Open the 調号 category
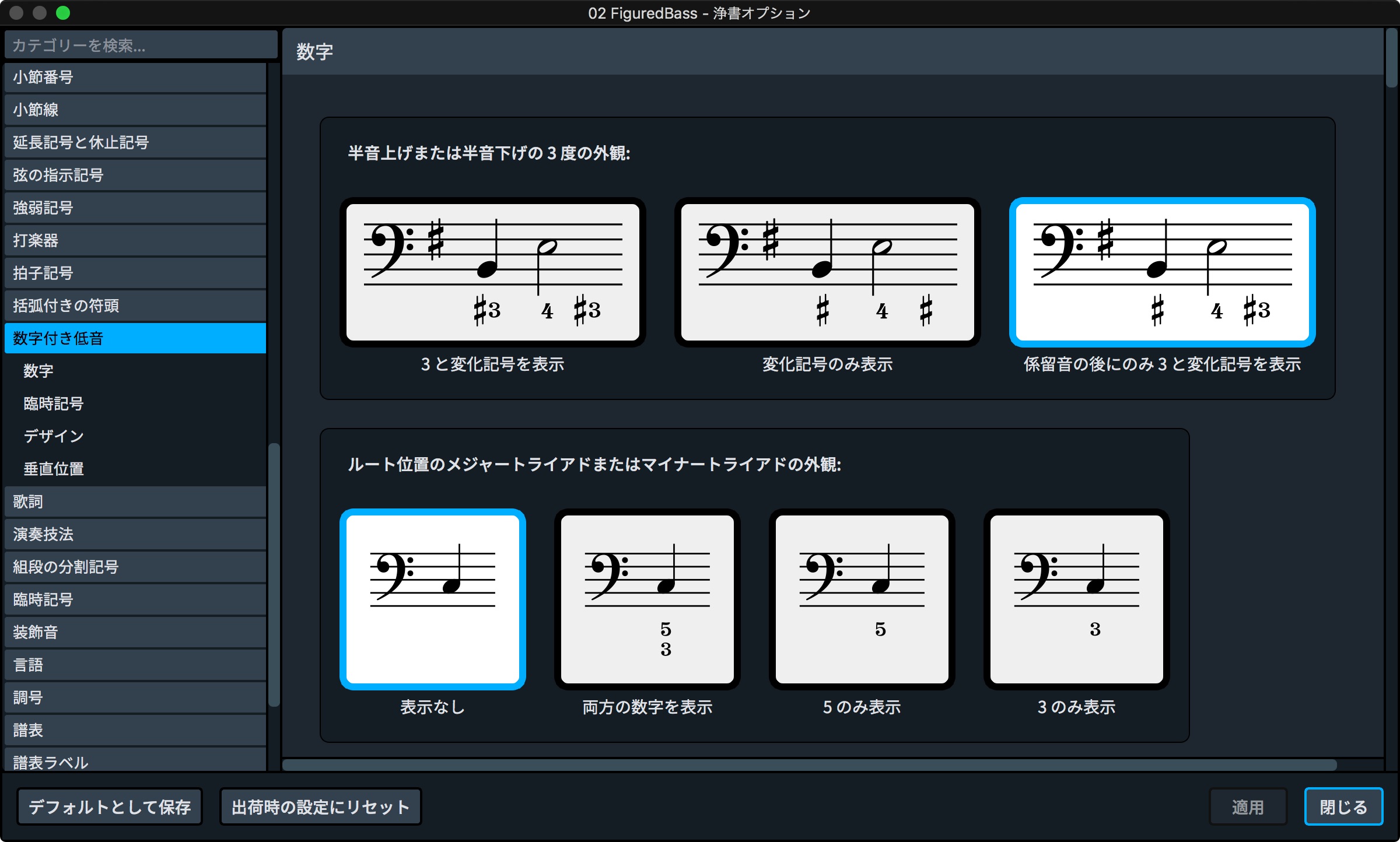Viewport: 1400px width, 842px height. (135, 697)
